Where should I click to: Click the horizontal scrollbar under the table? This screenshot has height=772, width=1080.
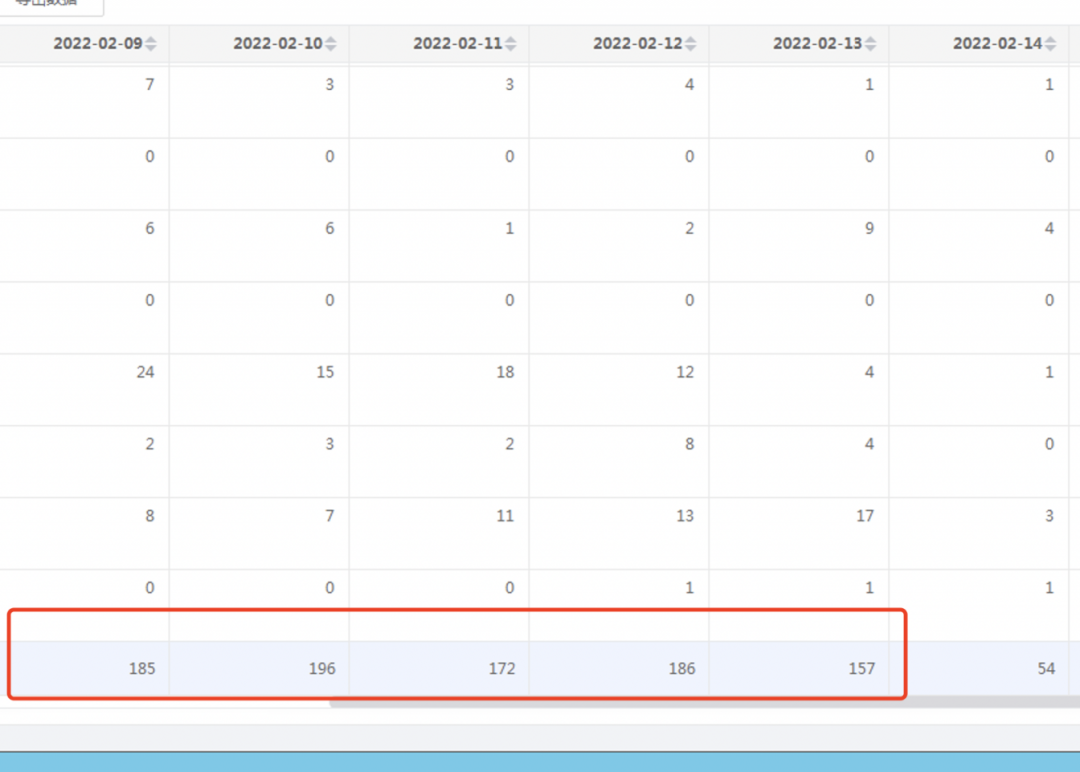point(704,702)
